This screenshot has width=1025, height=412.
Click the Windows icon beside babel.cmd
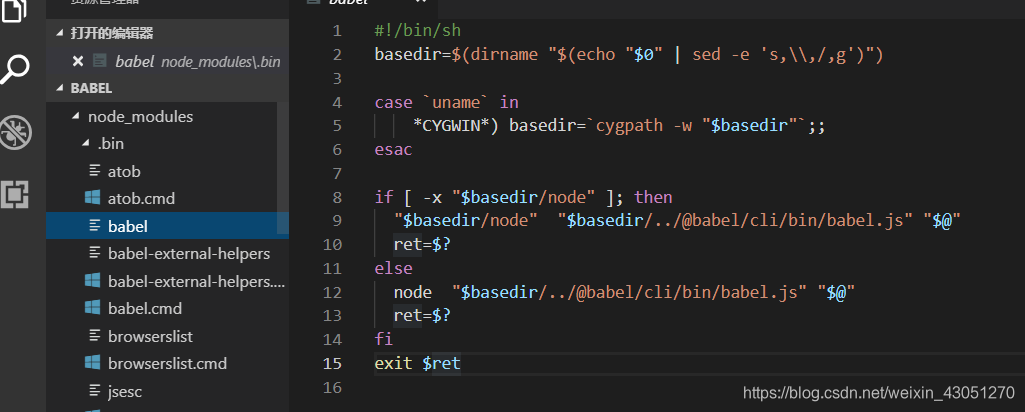[x=93, y=308]
